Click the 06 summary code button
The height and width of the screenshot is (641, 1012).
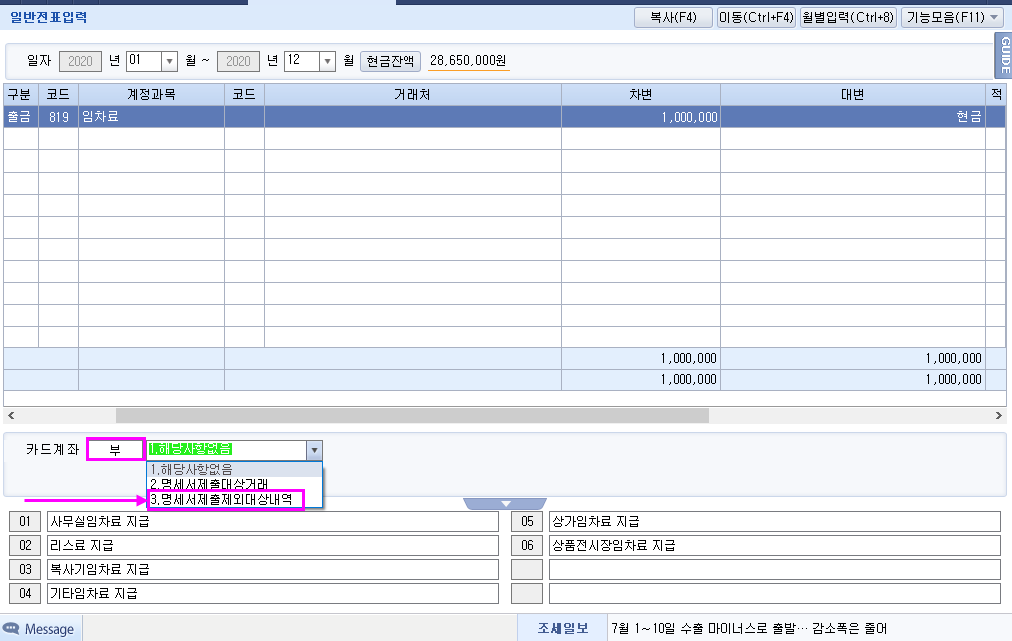527,545
